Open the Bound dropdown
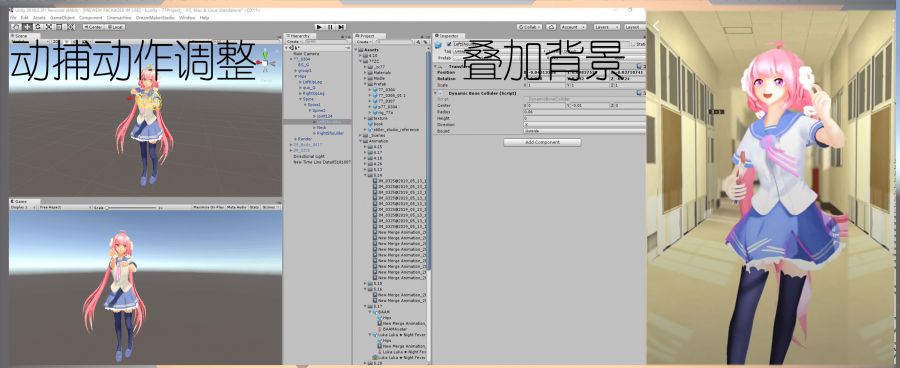 pos(584,131)
